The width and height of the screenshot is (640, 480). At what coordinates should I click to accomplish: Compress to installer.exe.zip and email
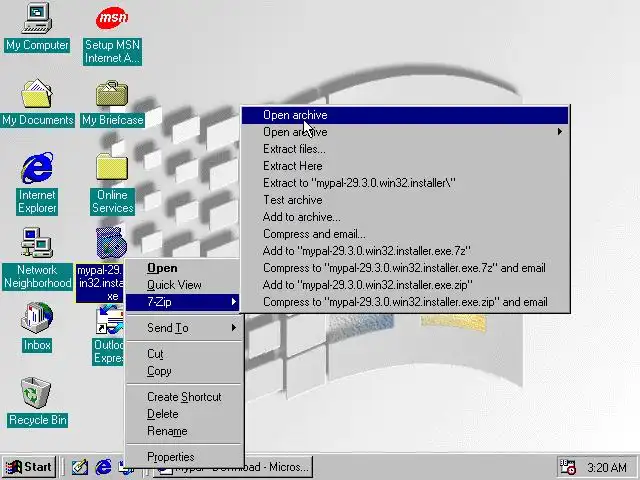tap(405, 302)
